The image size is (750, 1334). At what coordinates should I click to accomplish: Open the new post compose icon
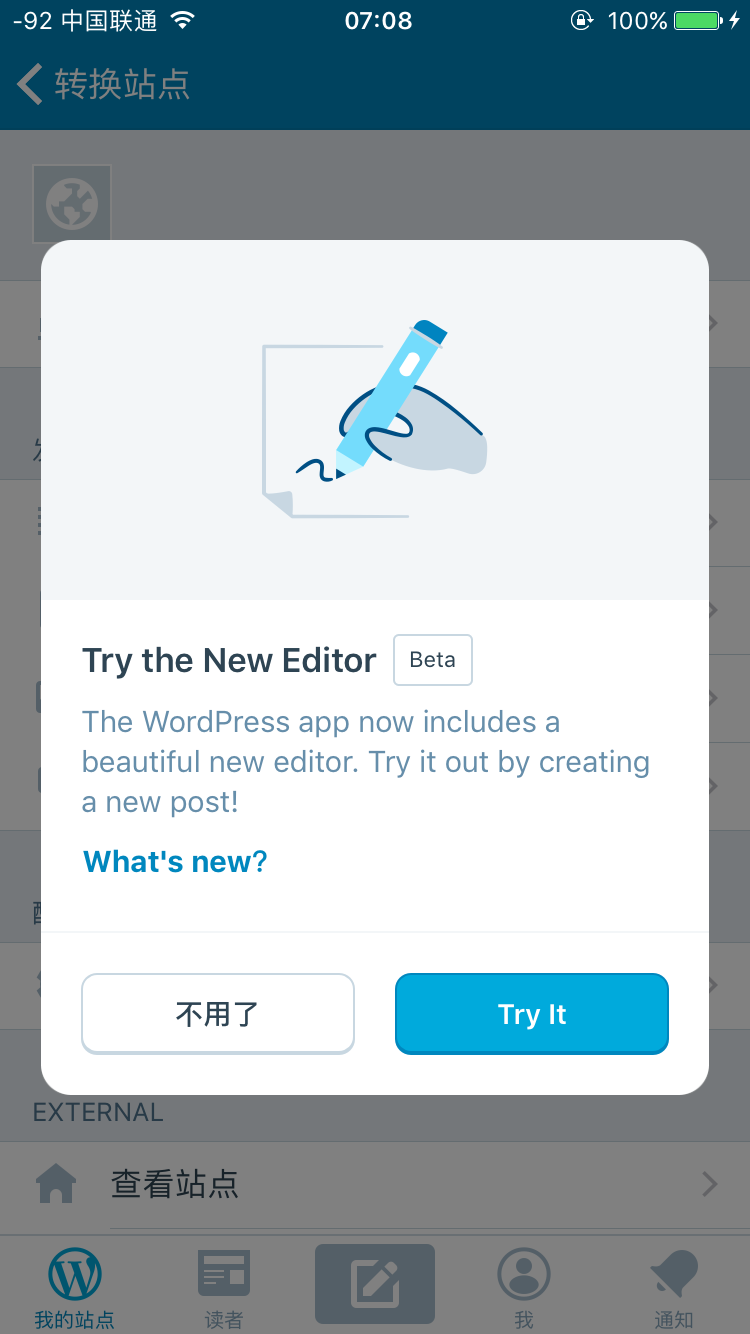coord(375,1284)
